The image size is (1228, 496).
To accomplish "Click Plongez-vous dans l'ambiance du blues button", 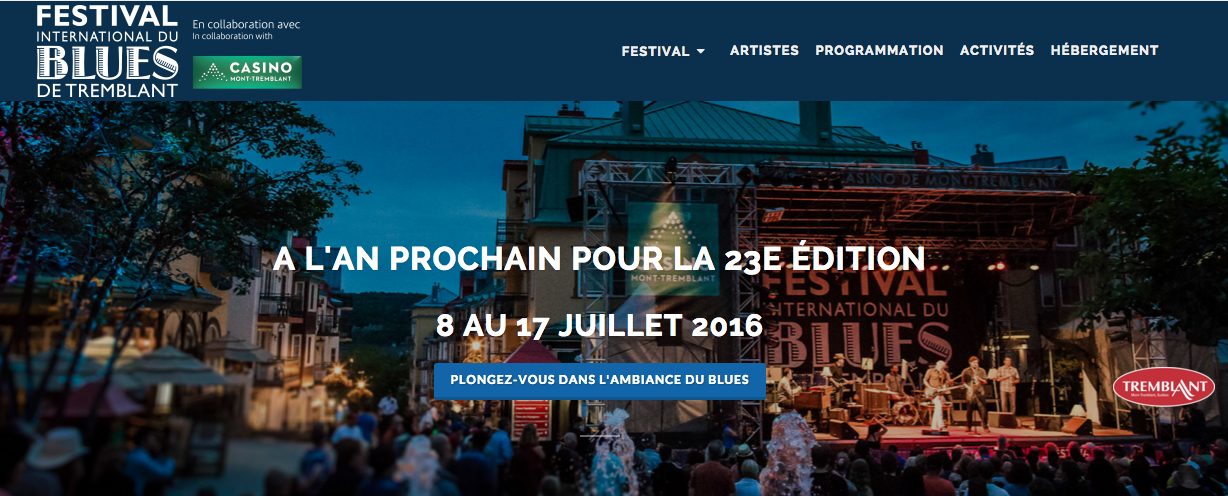I will pyautogui.click(x=600, y=381).
